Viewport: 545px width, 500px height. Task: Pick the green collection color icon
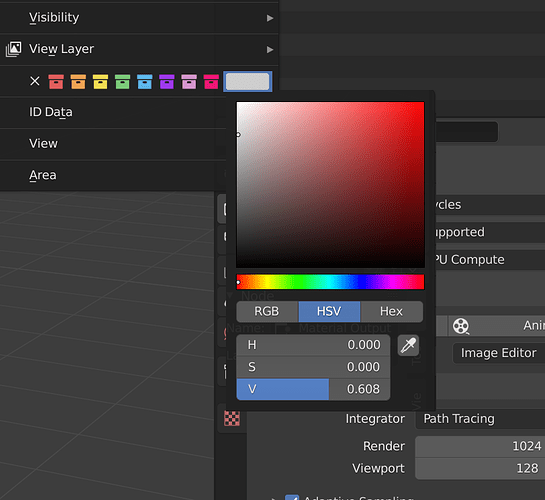pos(123,82)
